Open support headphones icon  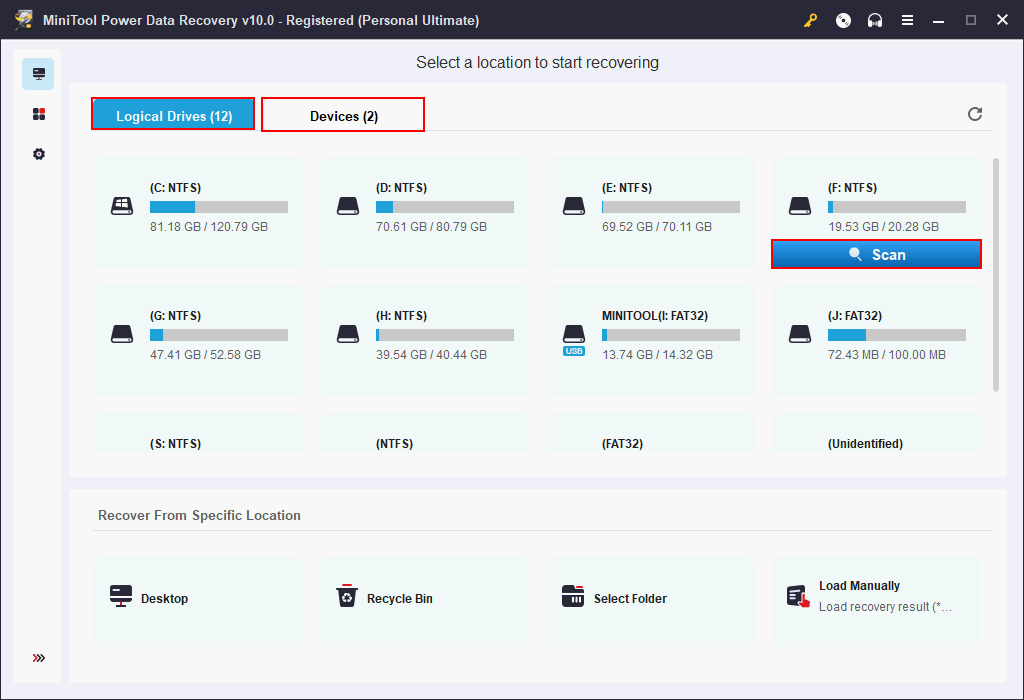coord(875,20)
